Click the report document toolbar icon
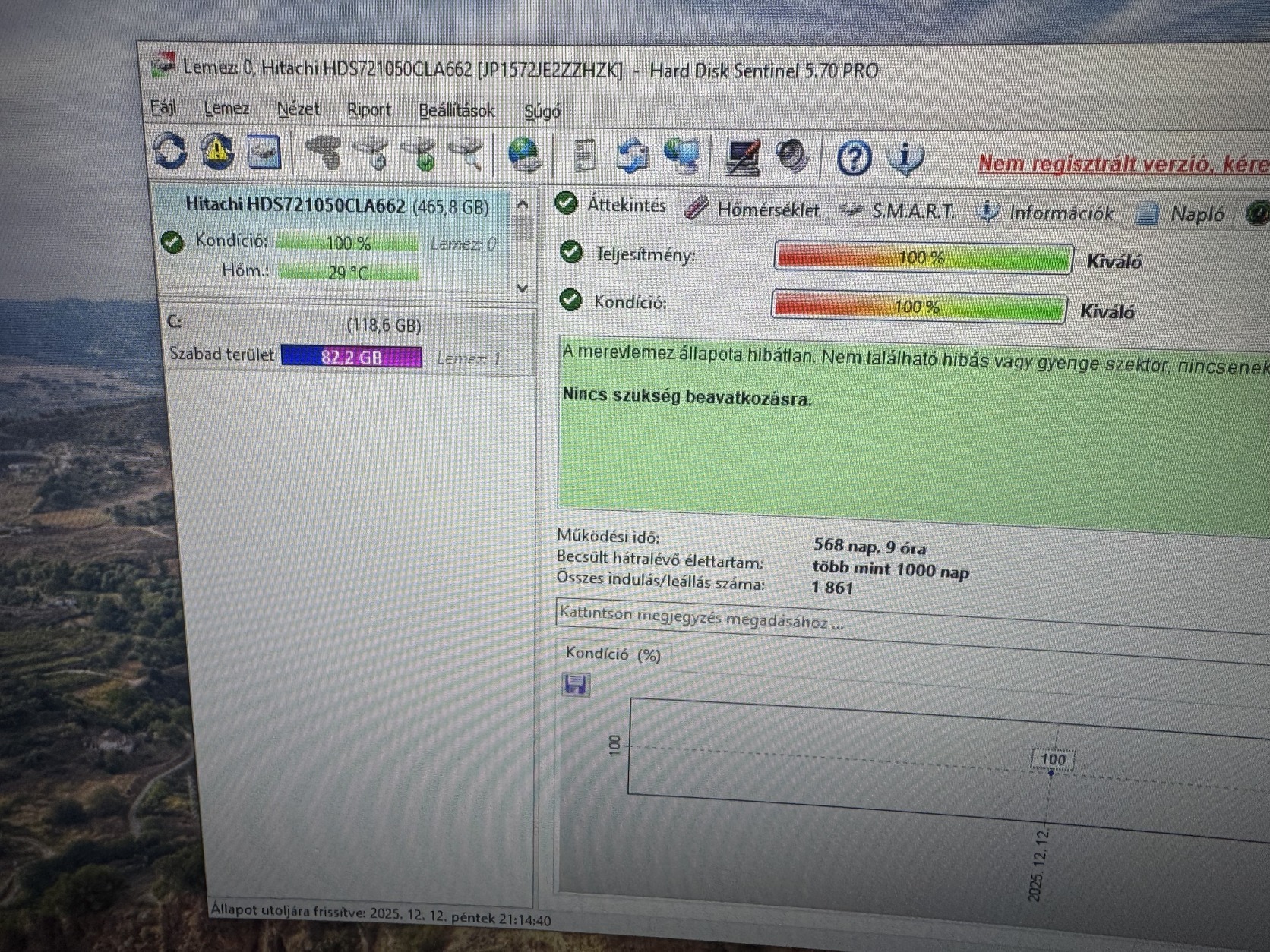 click(585, 156)
